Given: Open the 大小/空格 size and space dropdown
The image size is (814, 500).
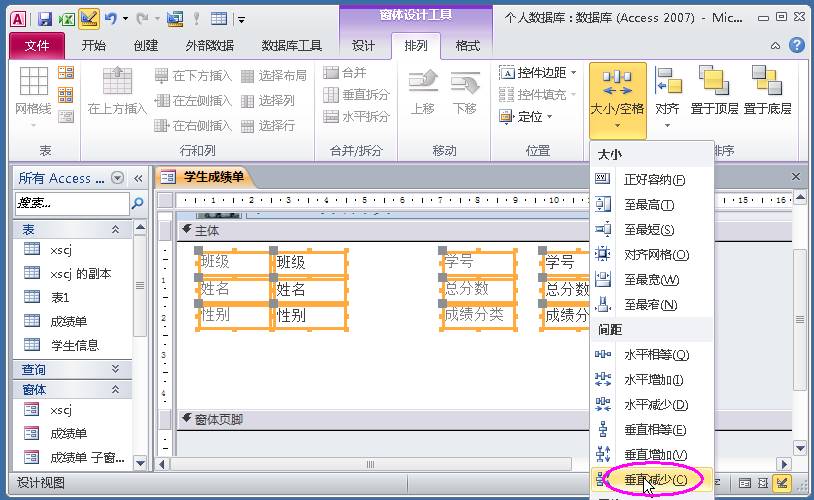Looking at the screenshot, I should pos(617,100).
